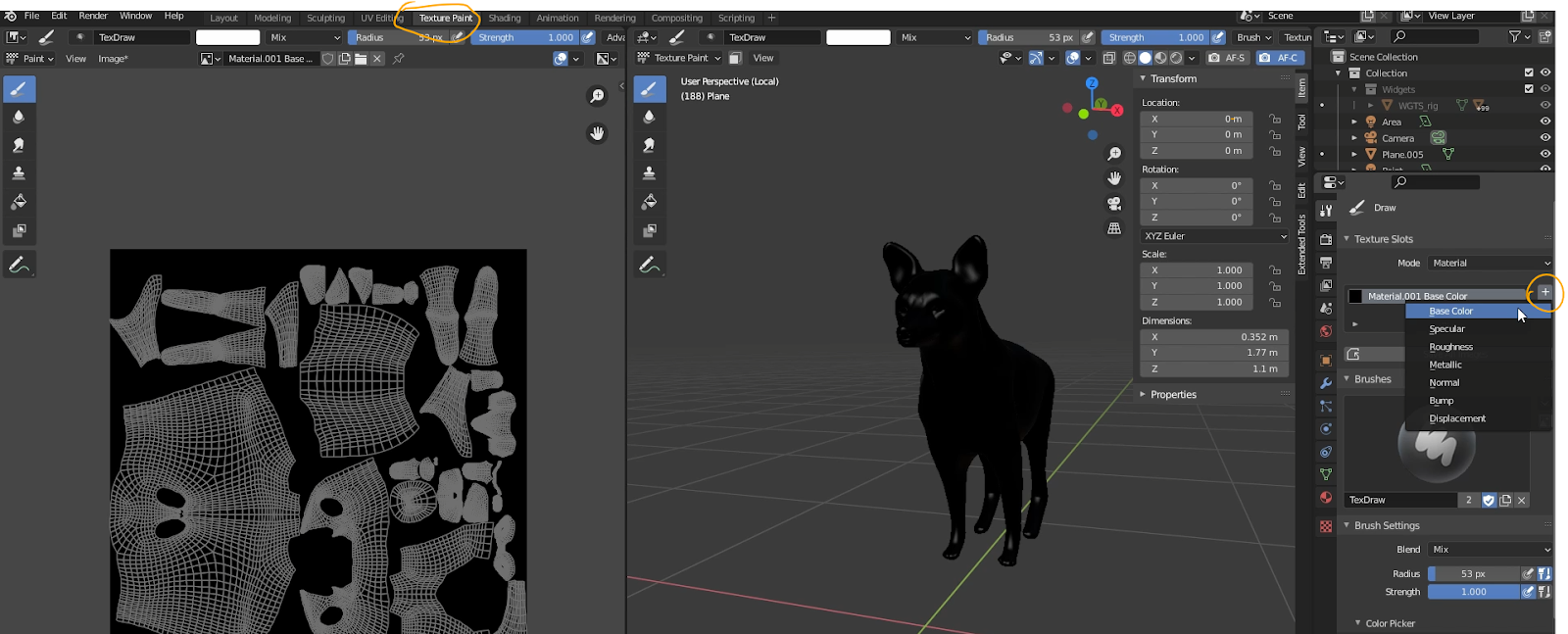Image resolution: width=1568 pixels, height=634 pixels.
Task: Open the Blend Mix dropdown in Brush Settings
Action: 1490,550
